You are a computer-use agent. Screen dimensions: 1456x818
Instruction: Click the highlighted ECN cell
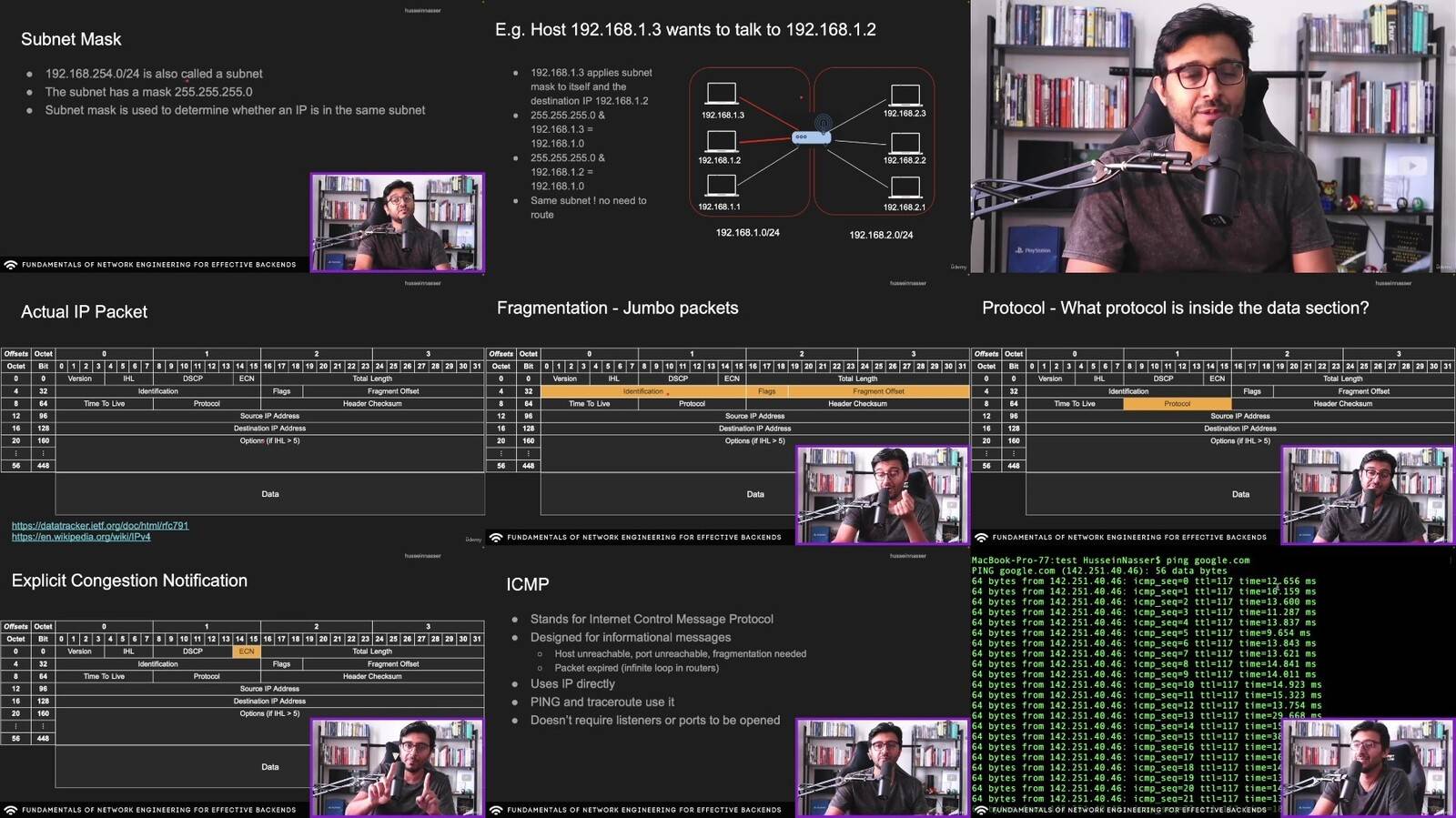click(x=247, y=651)
